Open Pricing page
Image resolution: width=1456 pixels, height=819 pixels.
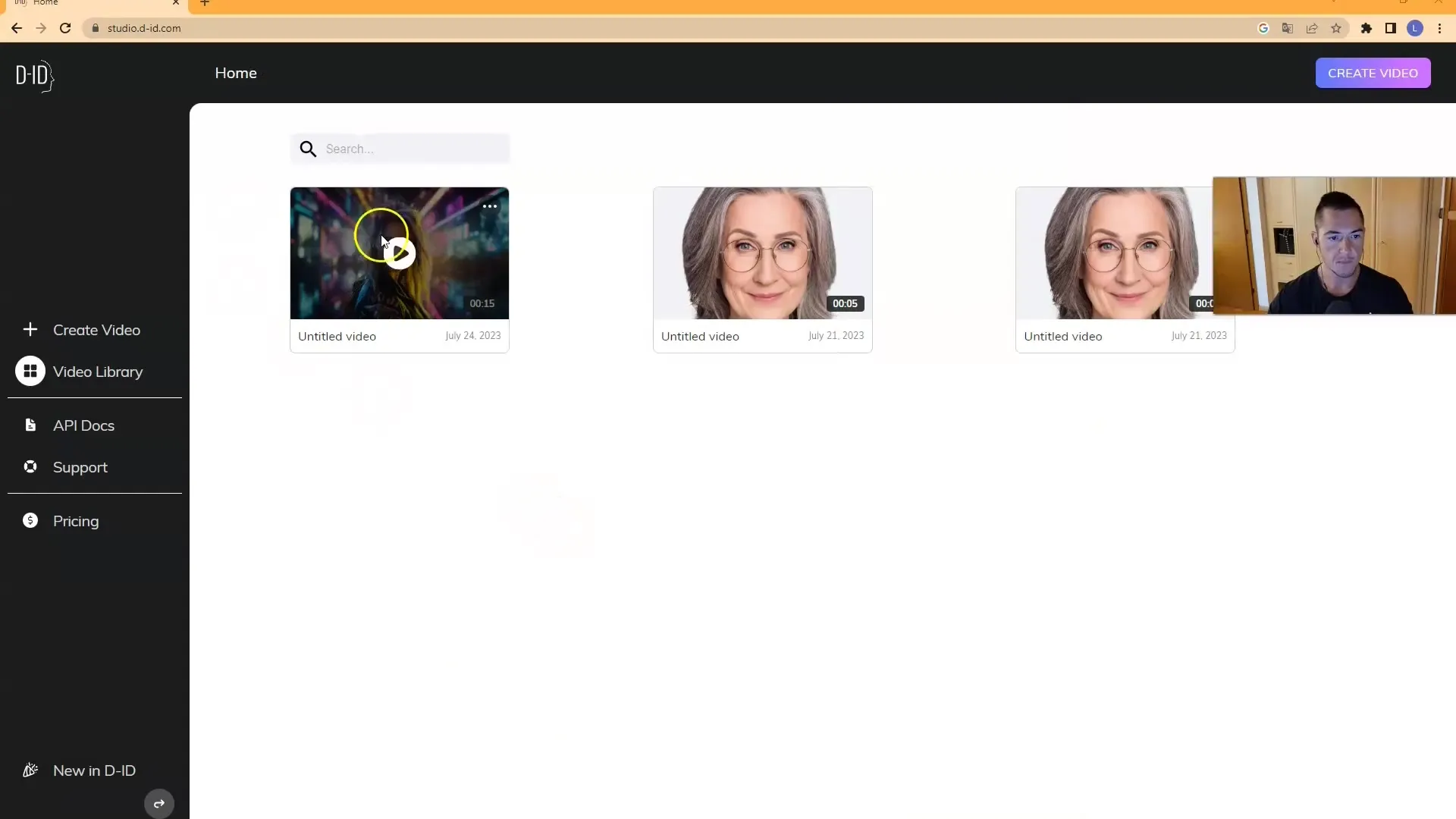76,521
